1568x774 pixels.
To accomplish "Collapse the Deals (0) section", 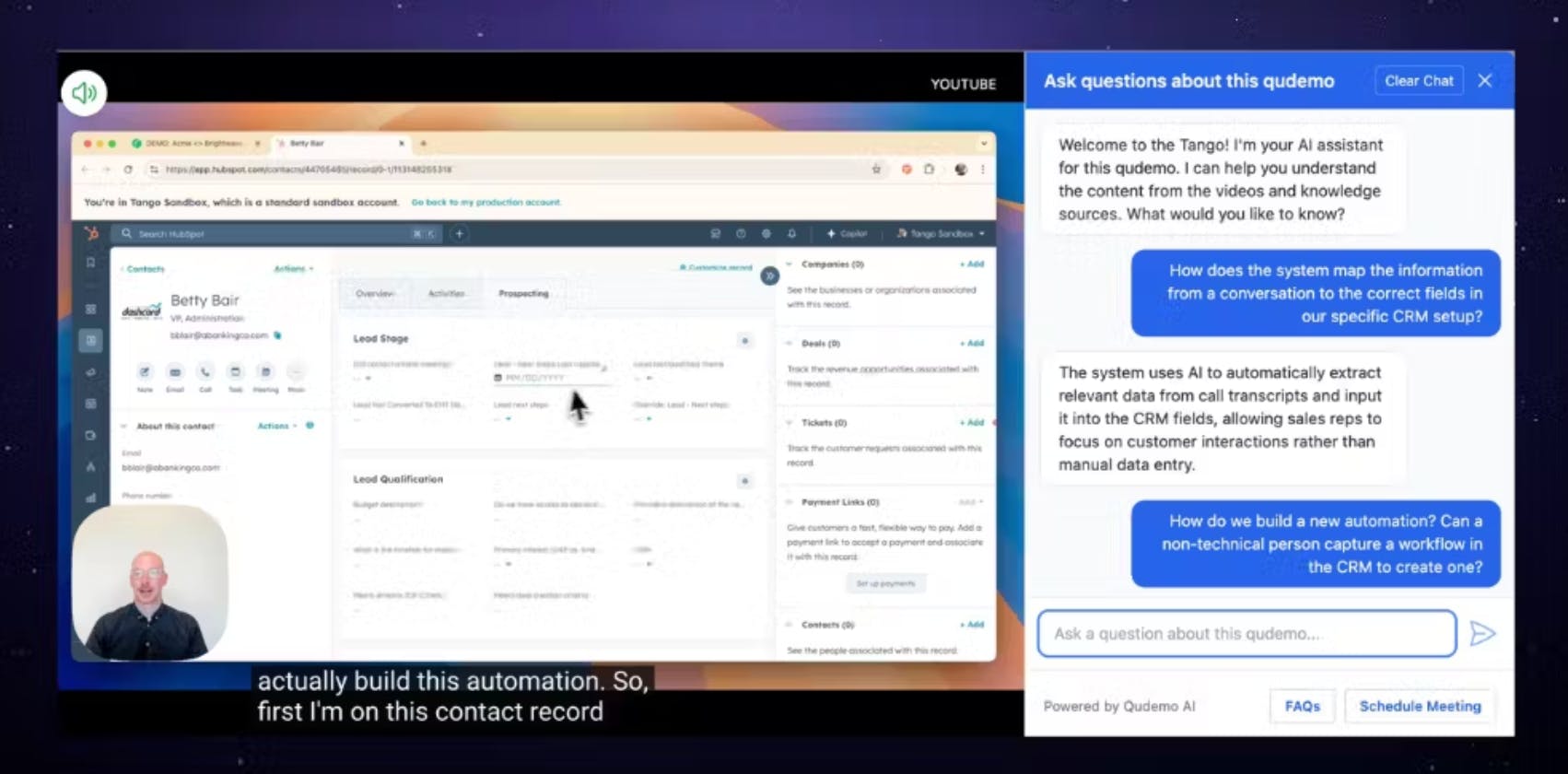I will pyautogui.click(x=790, y=344).
